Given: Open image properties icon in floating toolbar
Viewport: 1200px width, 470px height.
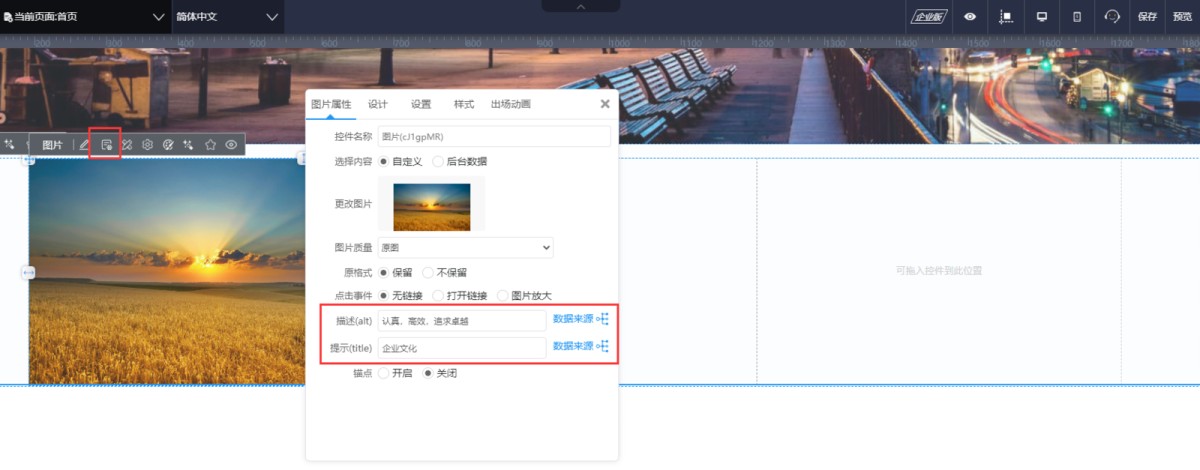Looking at the screenshot, I should tap(106, 145).
